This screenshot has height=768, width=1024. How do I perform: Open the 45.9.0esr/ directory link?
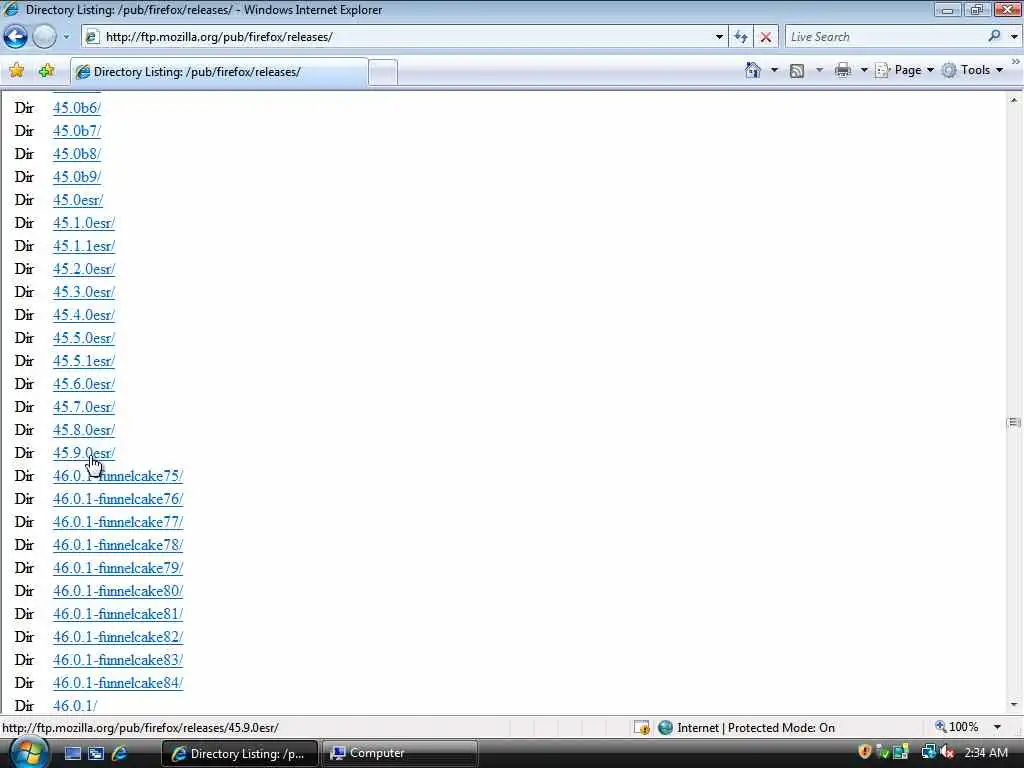click(84, 453)
